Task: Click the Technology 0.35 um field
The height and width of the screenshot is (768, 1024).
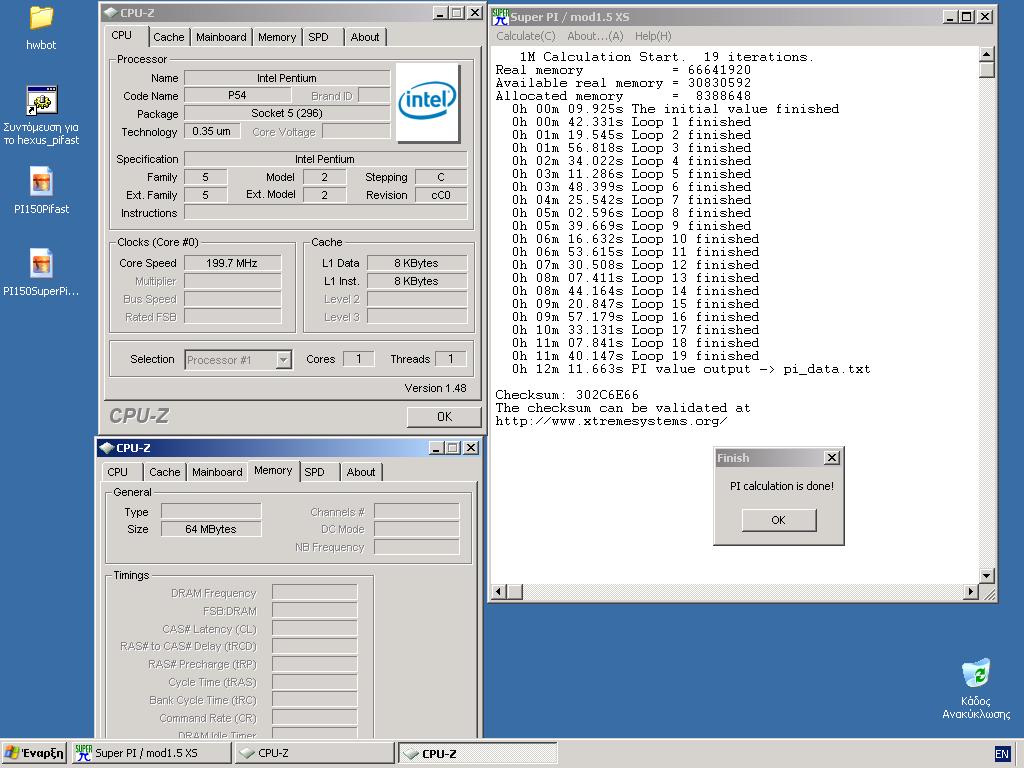Action: (x=212, y=131)
